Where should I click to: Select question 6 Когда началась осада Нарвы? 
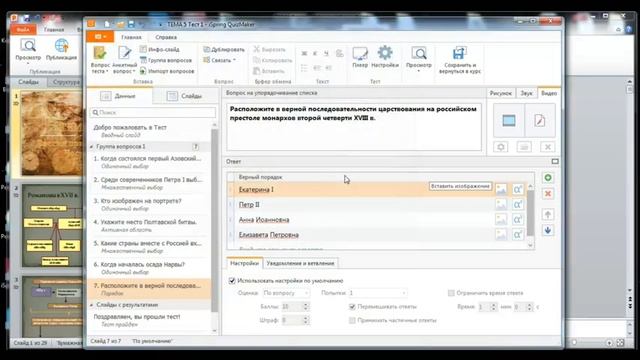pyautogui.click(x=149, y=268)
